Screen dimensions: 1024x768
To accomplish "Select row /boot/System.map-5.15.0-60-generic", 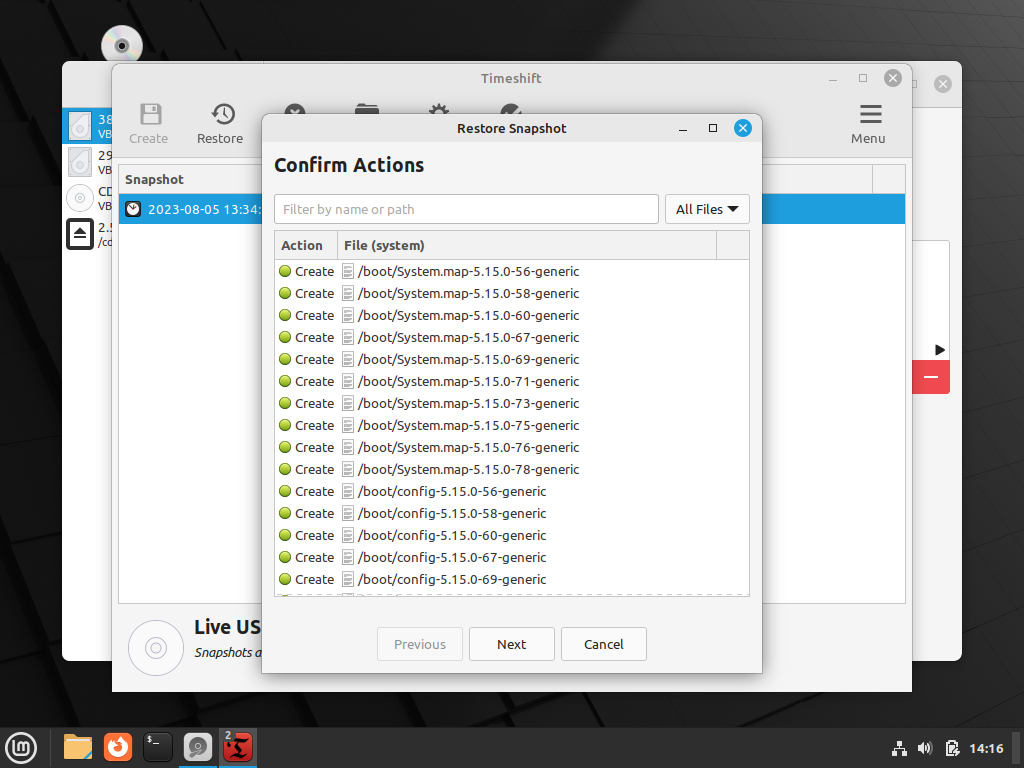I will coord(511,315).
